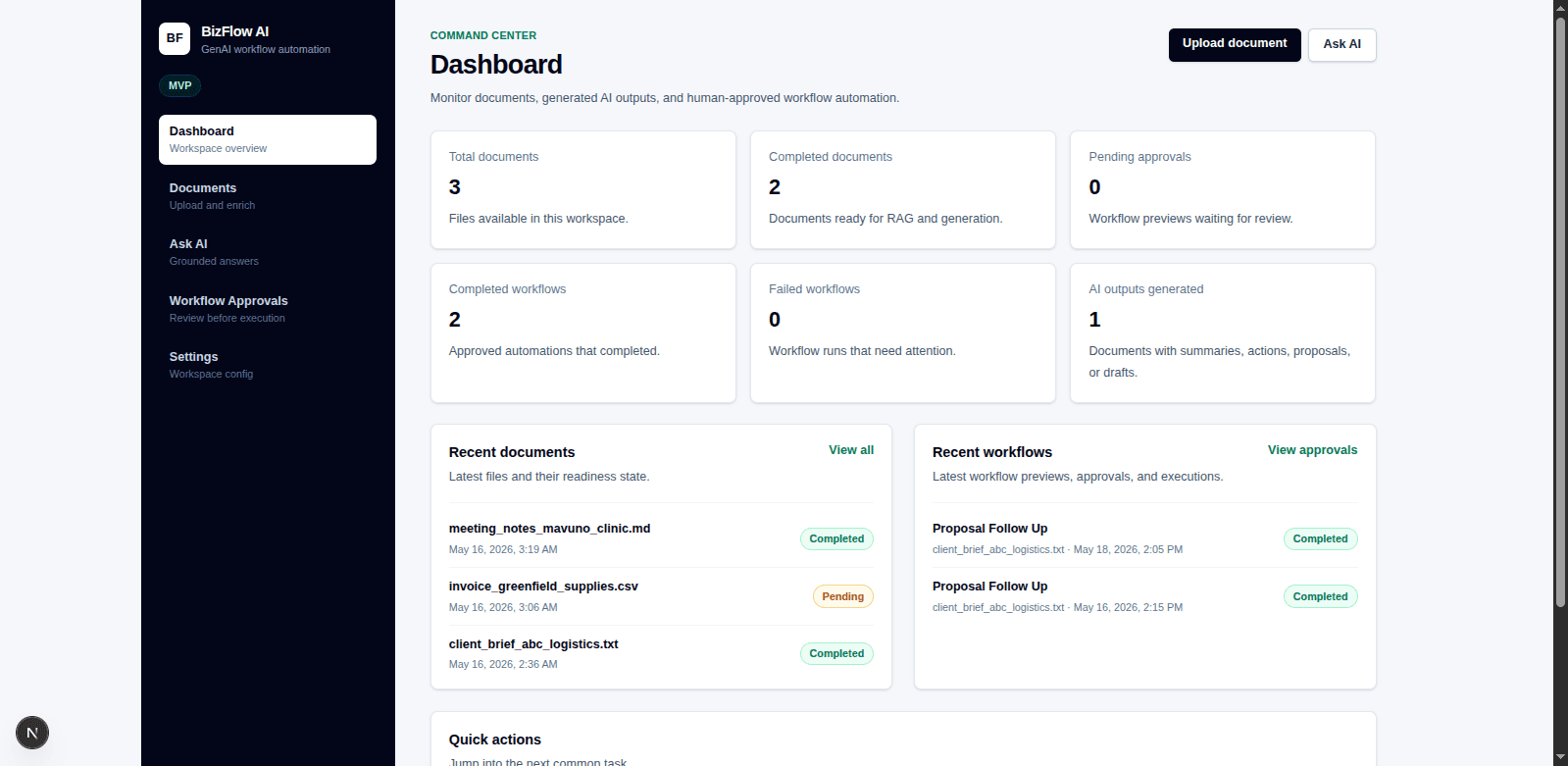Open client_brief_abc_logistics.txt in Recent documents
Viewport: 1568px width, 766px height.
click(x=533, y=644)
